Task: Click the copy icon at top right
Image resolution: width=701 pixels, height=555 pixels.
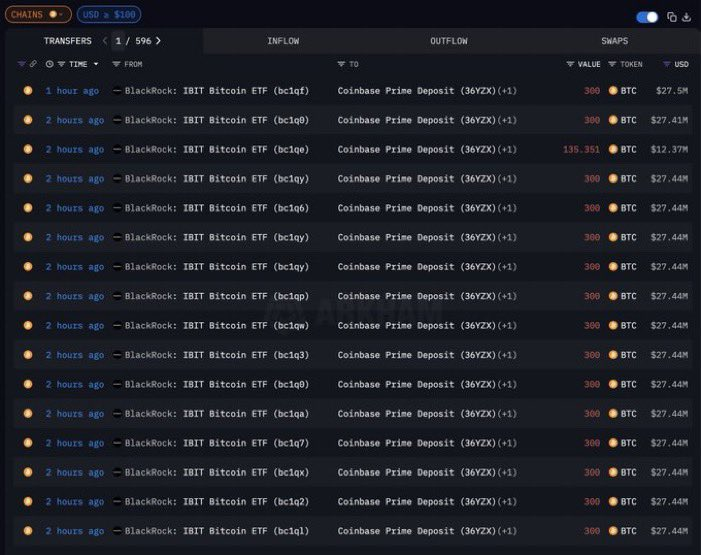Action: [x=672, y=17]
